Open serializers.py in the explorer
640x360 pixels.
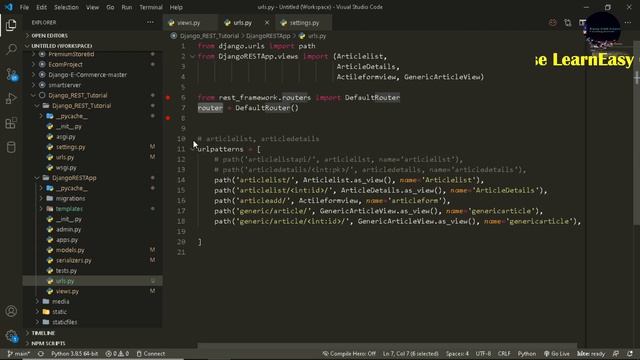(x=74, y=260)
